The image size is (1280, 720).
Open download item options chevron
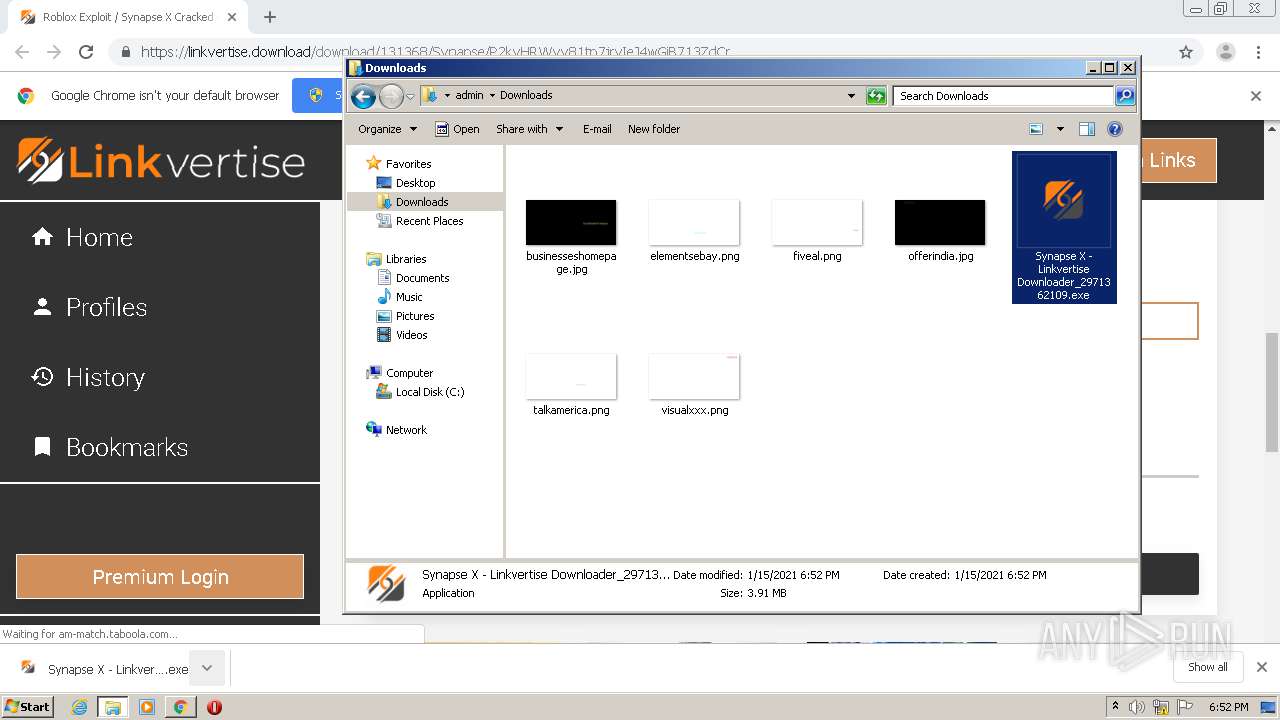207,668
